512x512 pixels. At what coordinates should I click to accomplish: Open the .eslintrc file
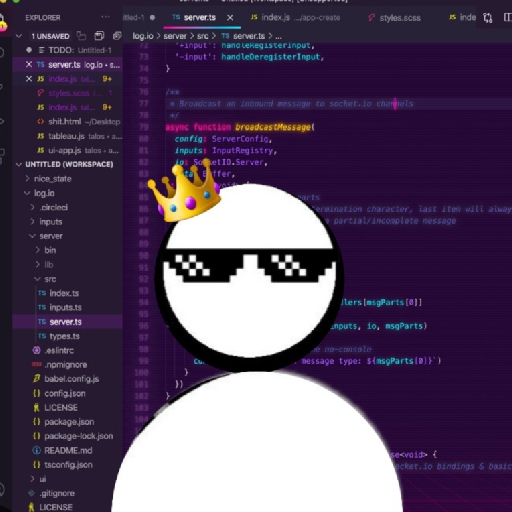(x=59, y=350)
